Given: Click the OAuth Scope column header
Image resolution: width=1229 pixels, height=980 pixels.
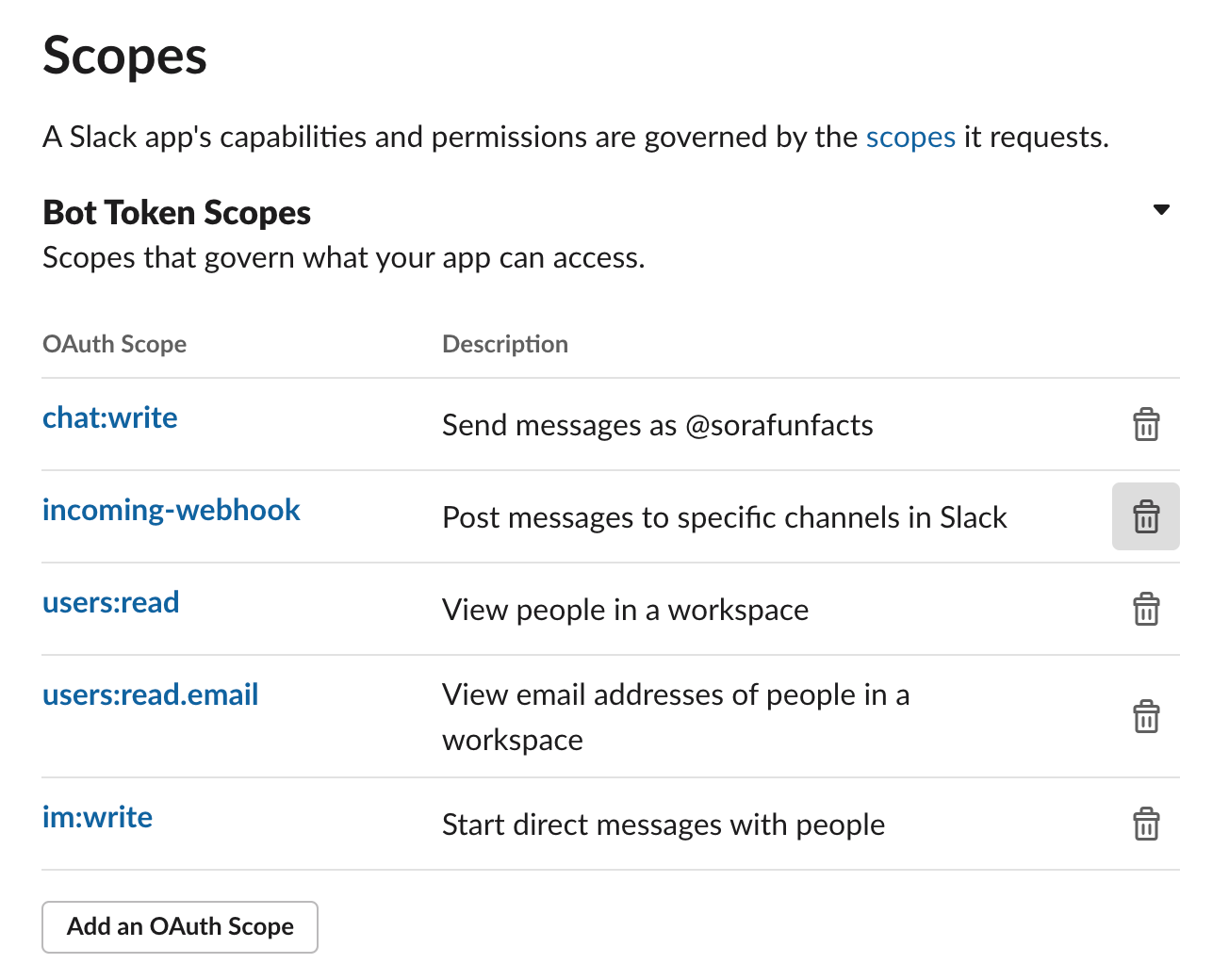Looking at the screenshot, I should [x=115, y=344].
